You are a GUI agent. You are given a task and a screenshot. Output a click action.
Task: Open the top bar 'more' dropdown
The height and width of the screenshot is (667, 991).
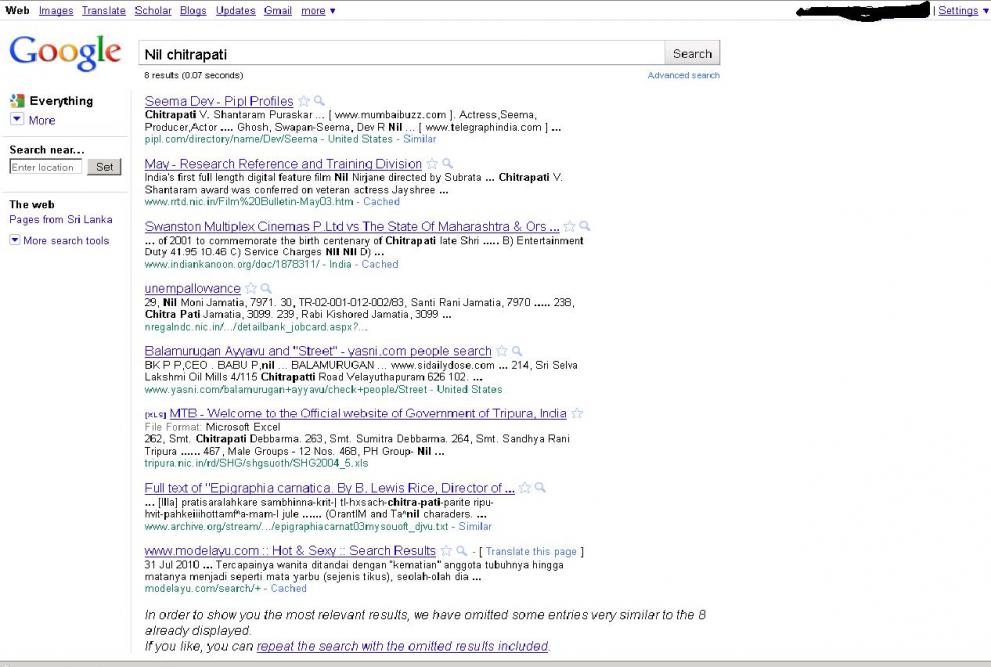point(318,11)
